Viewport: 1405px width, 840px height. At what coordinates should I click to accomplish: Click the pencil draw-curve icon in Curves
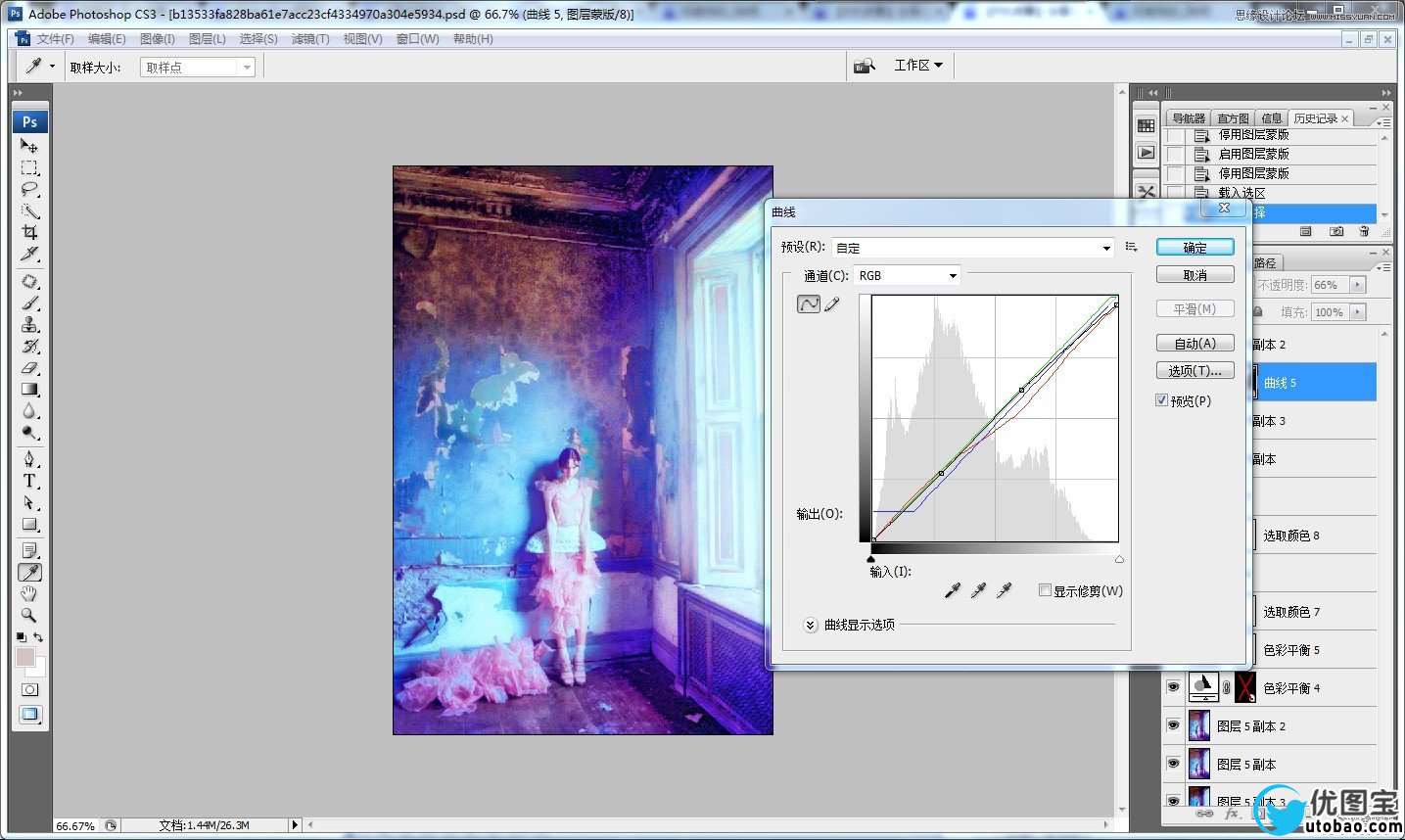(x=832, y=304)
